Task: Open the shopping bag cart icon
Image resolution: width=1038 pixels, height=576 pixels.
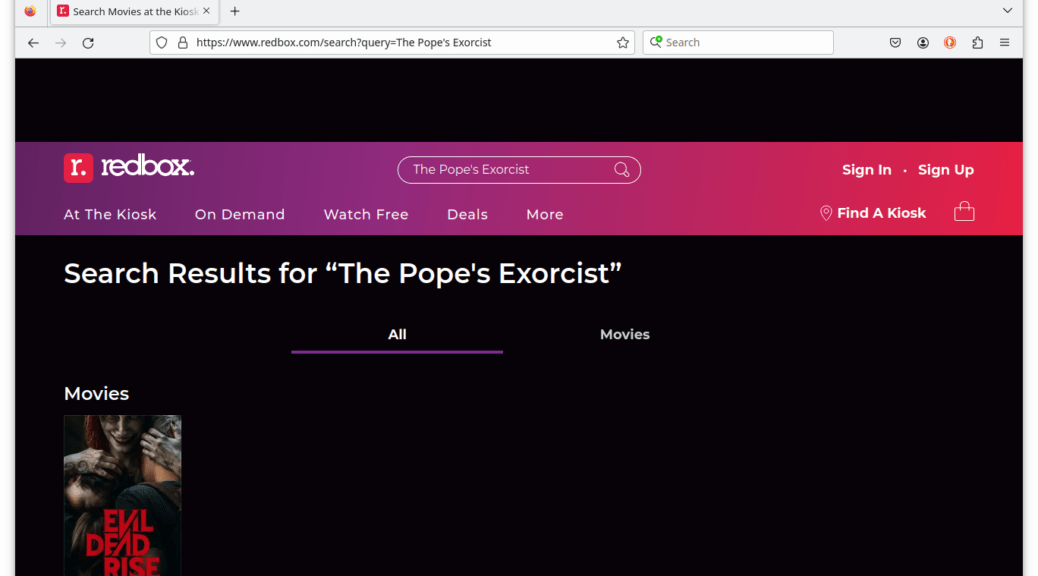Action: point(964,212)
